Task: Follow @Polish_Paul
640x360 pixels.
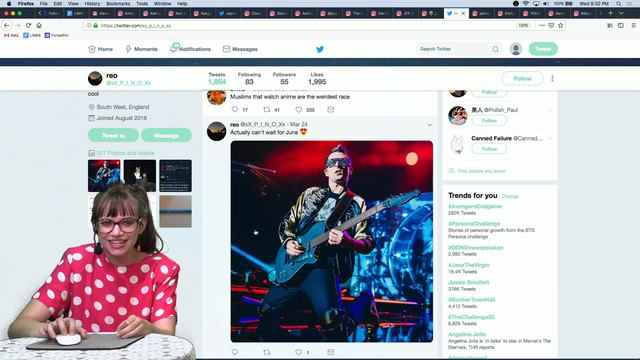Action: 489,120
